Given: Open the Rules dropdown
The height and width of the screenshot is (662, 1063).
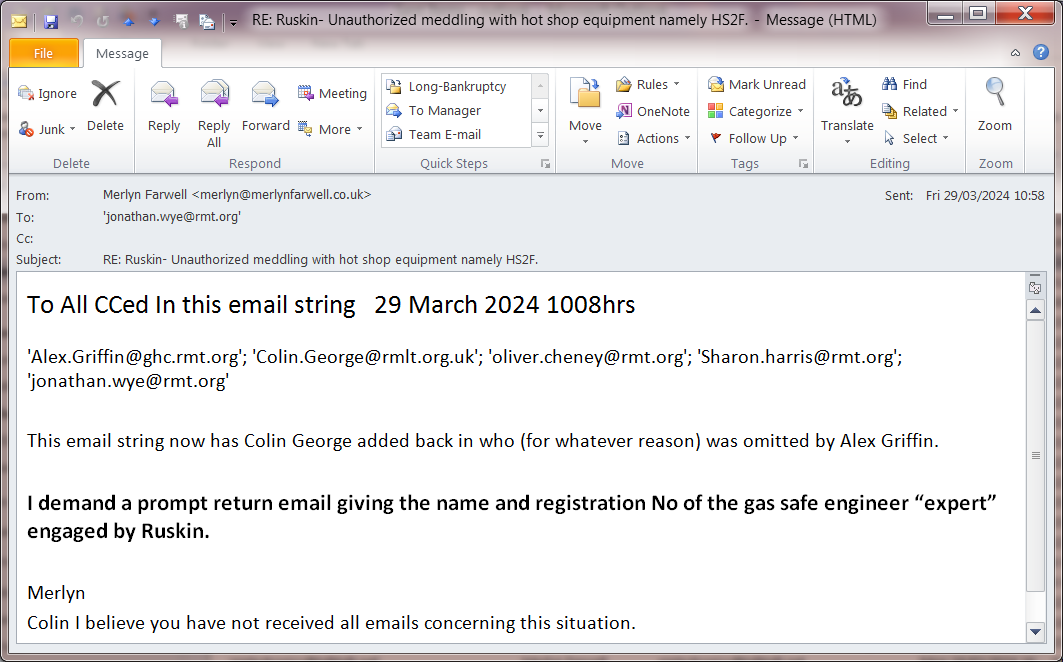Looking at the screenshot, I should [647, 85].
